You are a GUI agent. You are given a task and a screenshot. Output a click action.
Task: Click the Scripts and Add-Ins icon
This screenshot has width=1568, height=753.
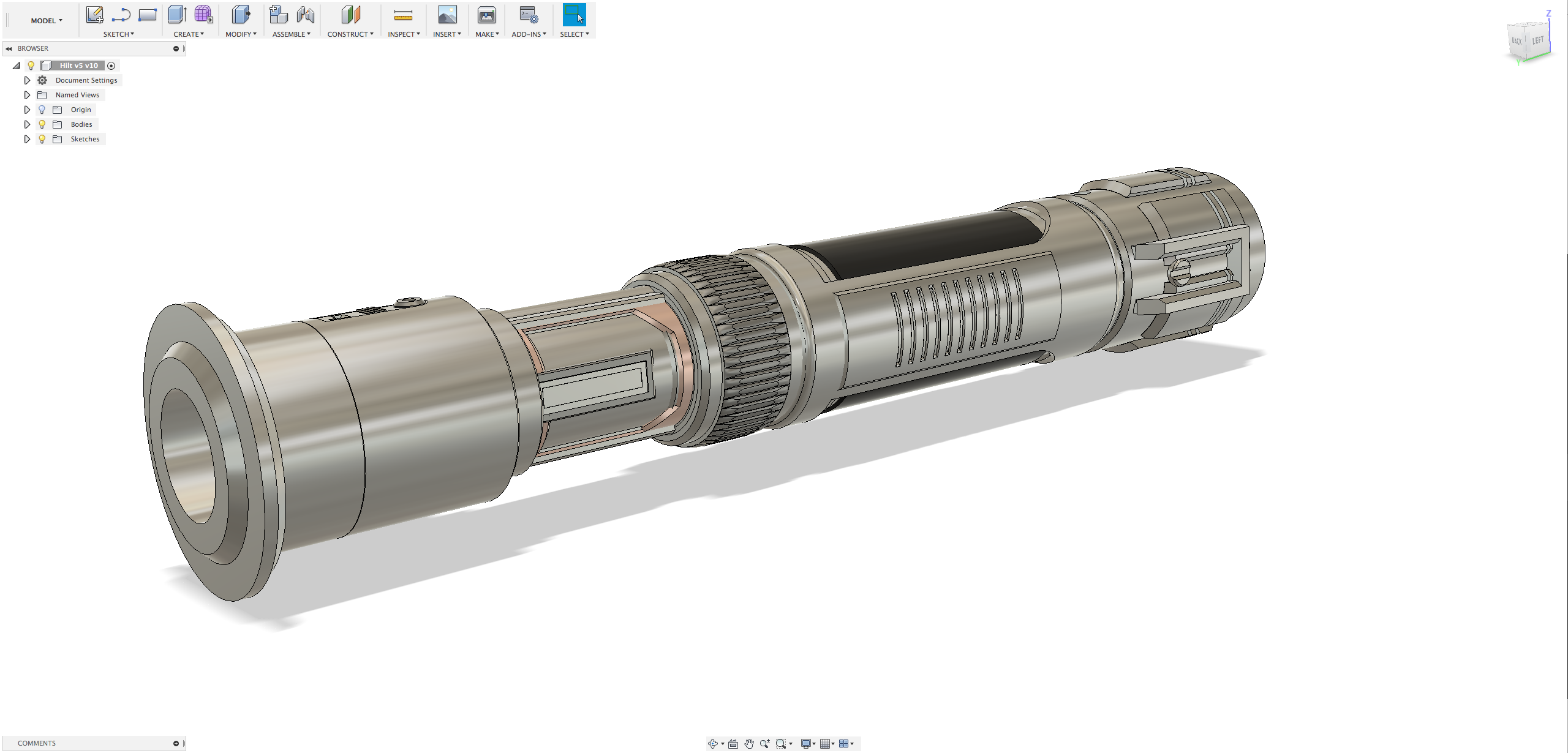529,15
